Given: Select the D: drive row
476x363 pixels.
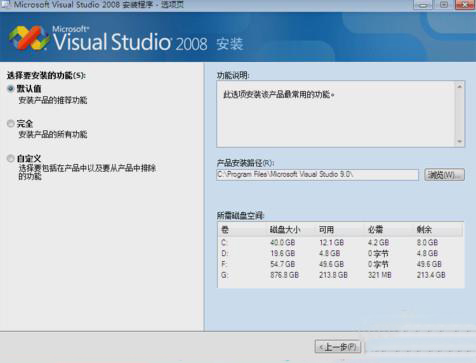Looking at the screenshot, I should coord(340,253).
